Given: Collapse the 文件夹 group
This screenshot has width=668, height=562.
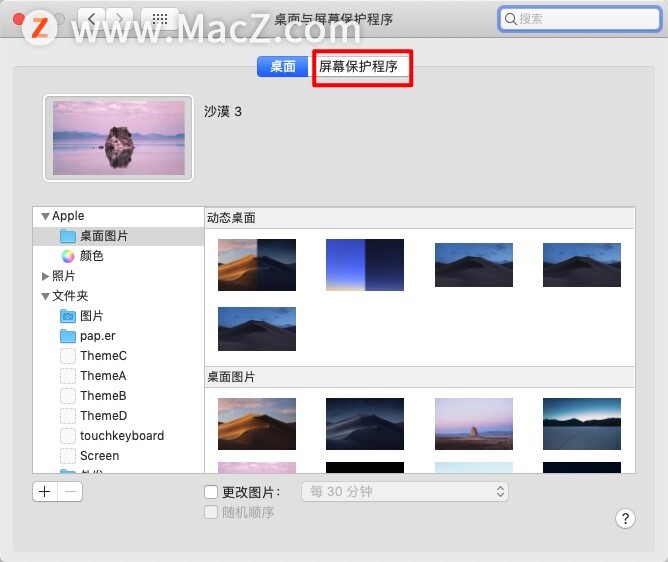Looking at the screenshot, I should [45, 297].
